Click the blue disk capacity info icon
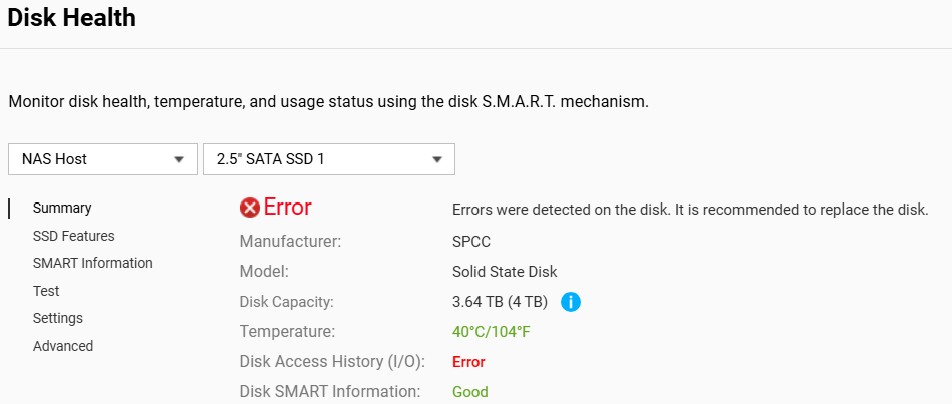 [x=571, y=301]
